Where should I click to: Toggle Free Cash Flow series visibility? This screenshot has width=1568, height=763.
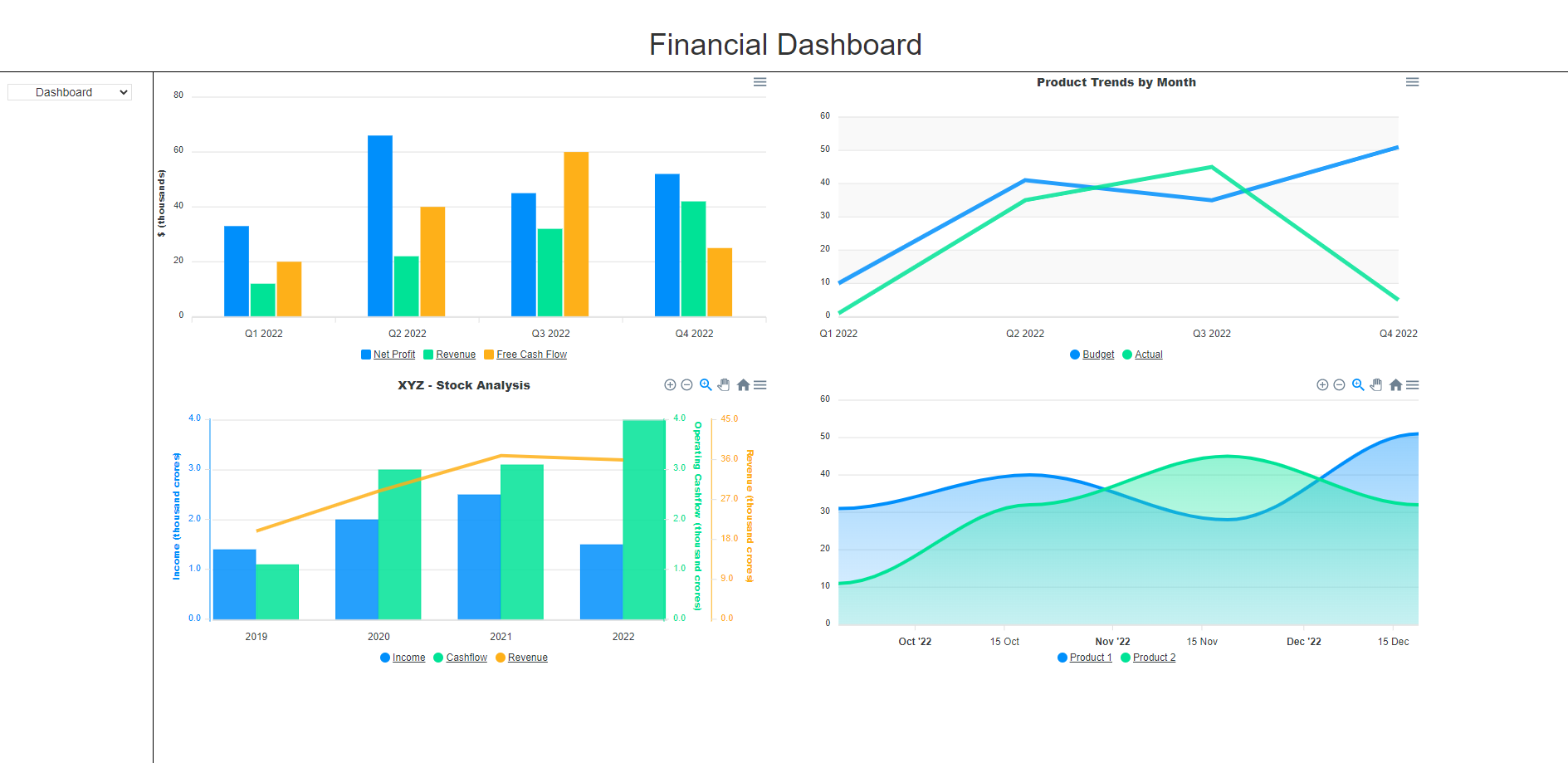[x=525, y=355]
